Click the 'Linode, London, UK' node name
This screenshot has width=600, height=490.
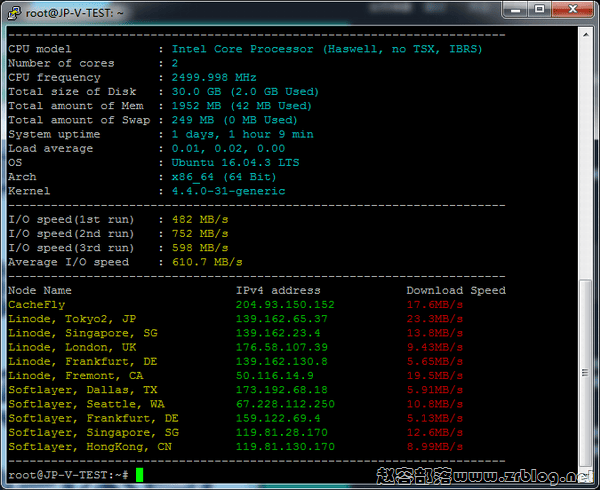click(x=72, y=347)
